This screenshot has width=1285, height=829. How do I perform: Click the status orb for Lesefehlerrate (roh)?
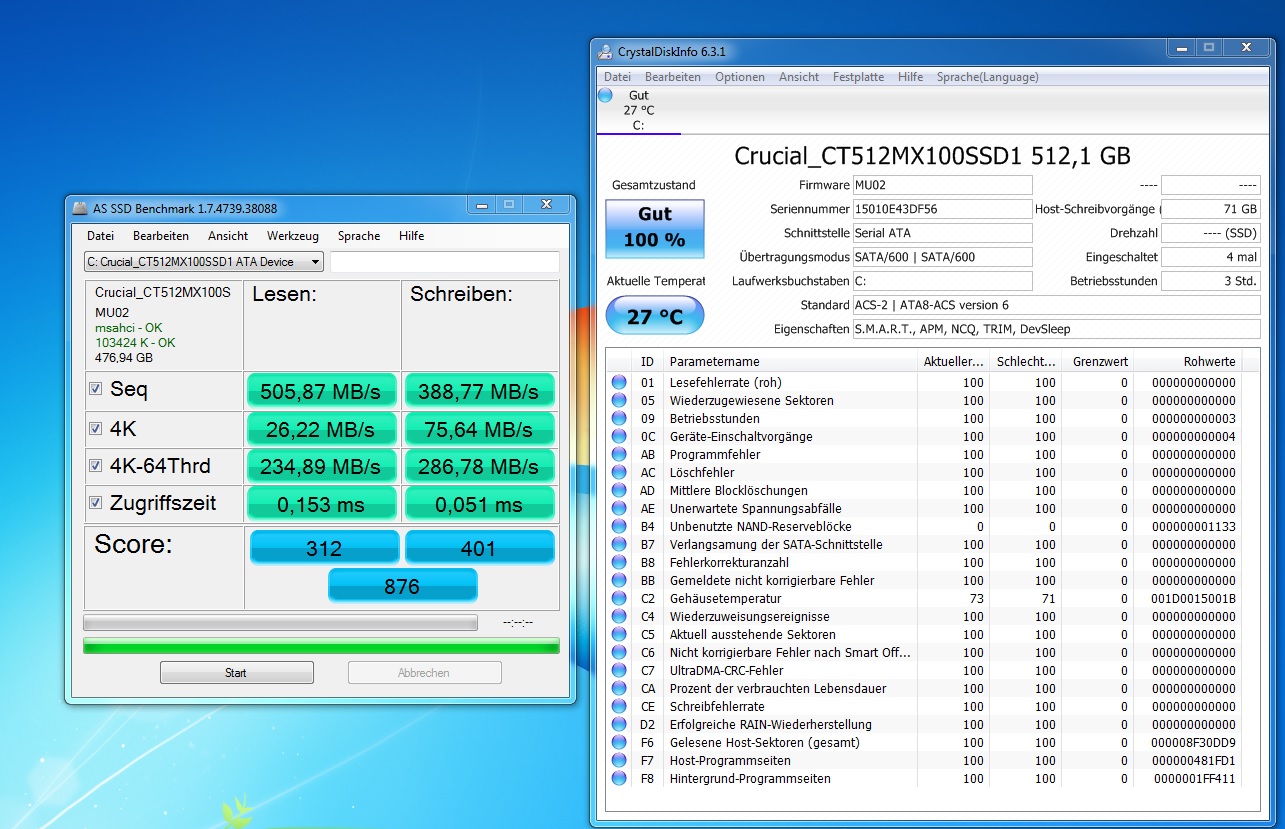tap(619, 382)
